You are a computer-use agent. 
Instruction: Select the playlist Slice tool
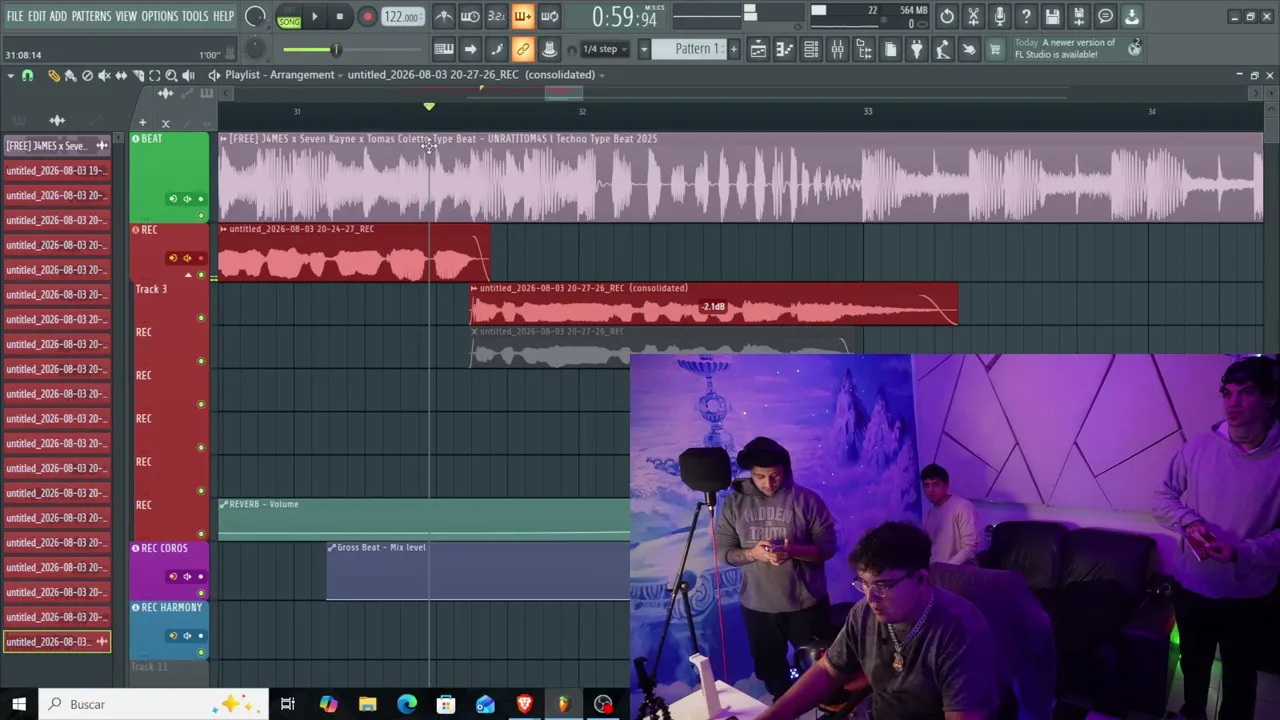[138, 75]
